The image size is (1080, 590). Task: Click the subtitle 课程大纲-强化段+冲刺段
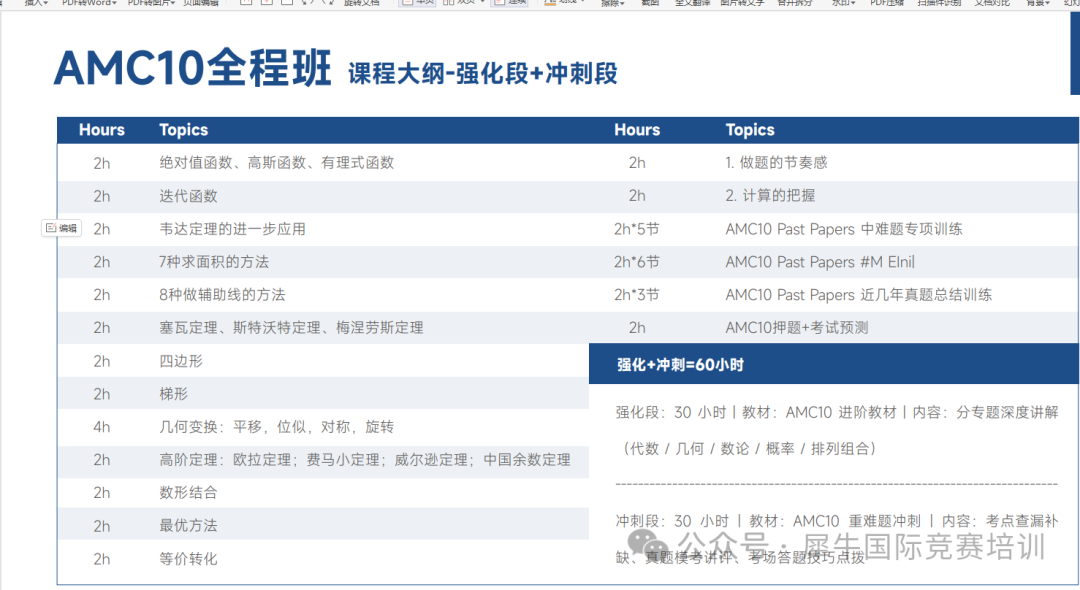tap(483, 74)
